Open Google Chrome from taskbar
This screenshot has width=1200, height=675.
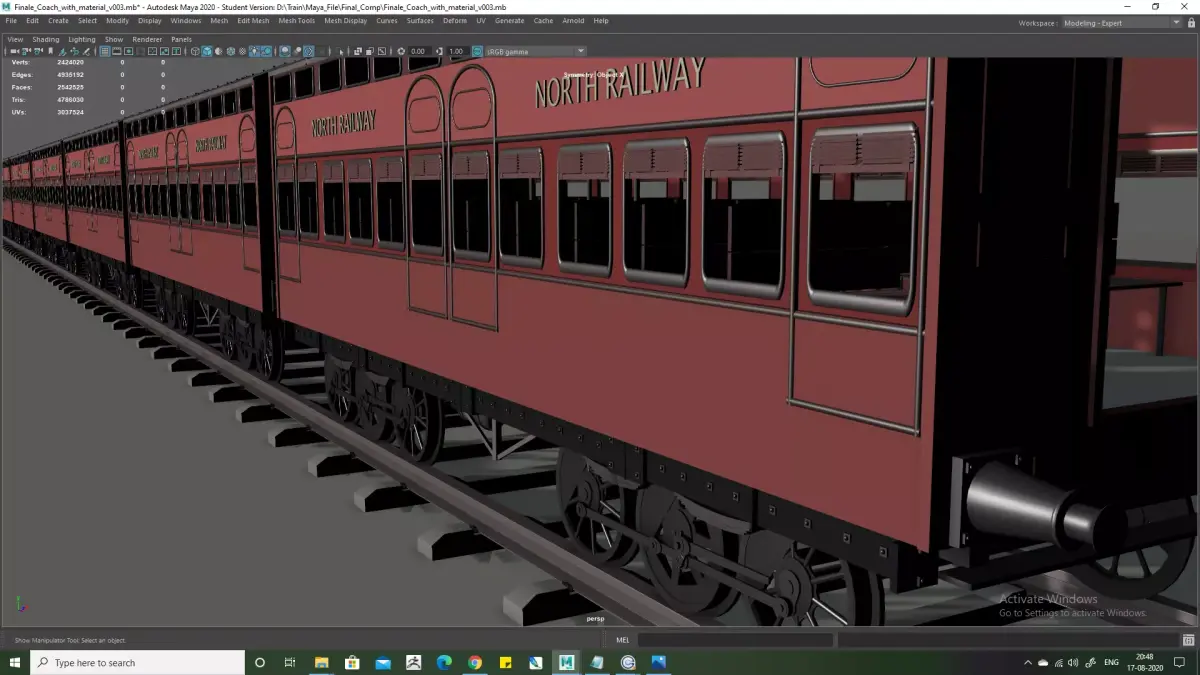coord(475,662)
